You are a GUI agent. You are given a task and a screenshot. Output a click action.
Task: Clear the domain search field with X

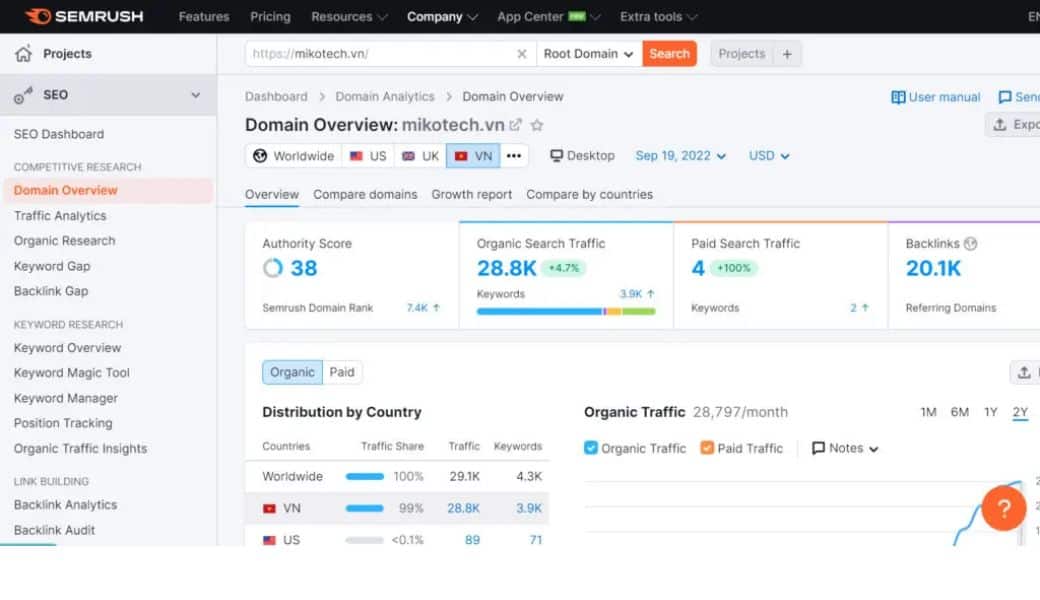(522, 54)
